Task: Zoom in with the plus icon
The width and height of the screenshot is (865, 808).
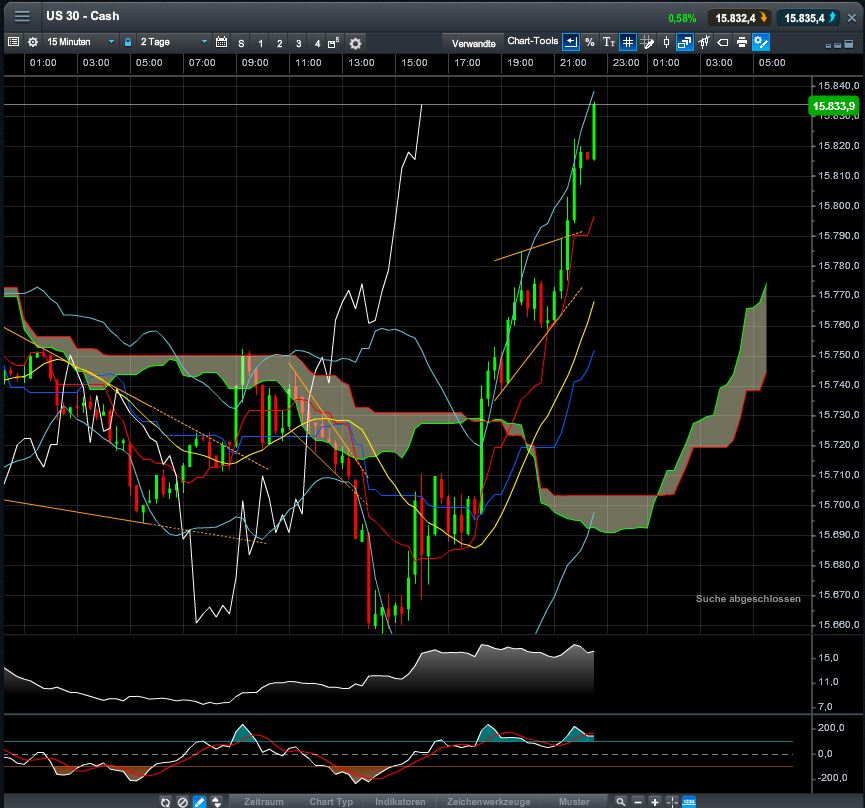Action: [654, 802]
